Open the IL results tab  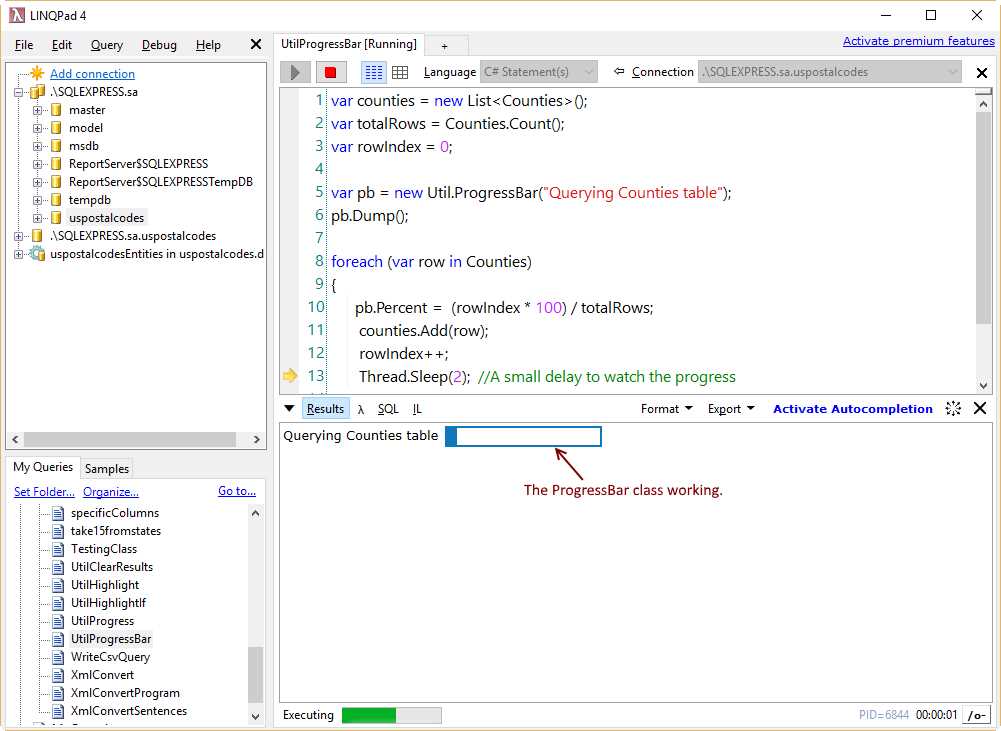tap(417, 409)
